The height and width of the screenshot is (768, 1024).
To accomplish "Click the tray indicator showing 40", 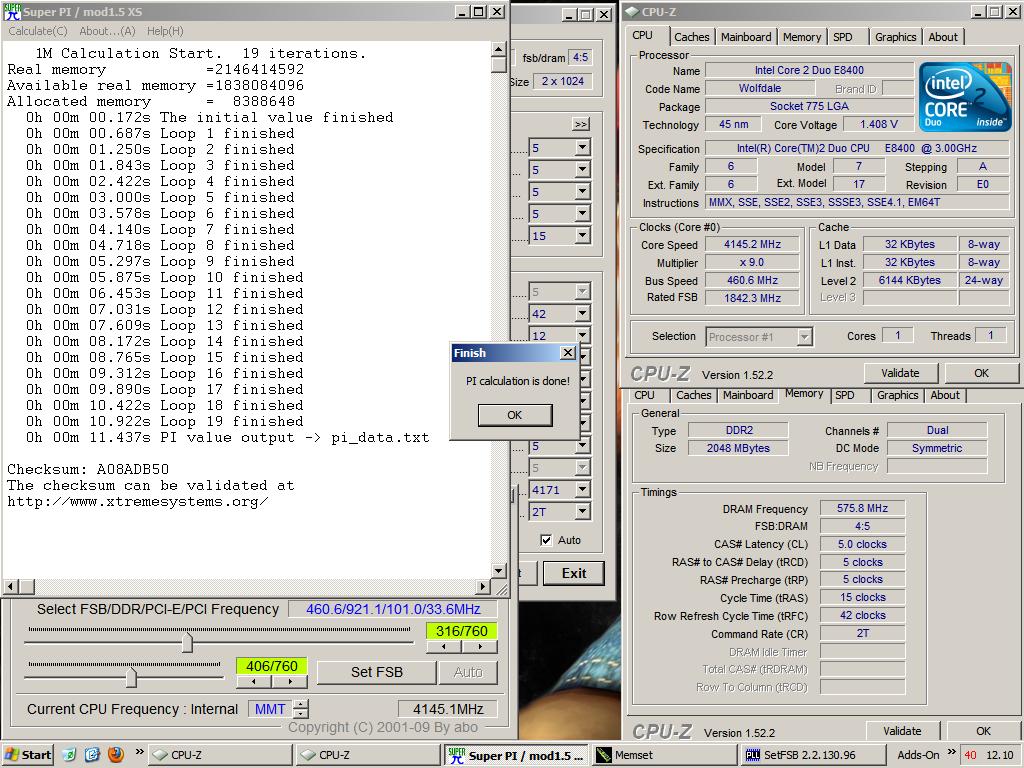I will click(x=970, y=756).
